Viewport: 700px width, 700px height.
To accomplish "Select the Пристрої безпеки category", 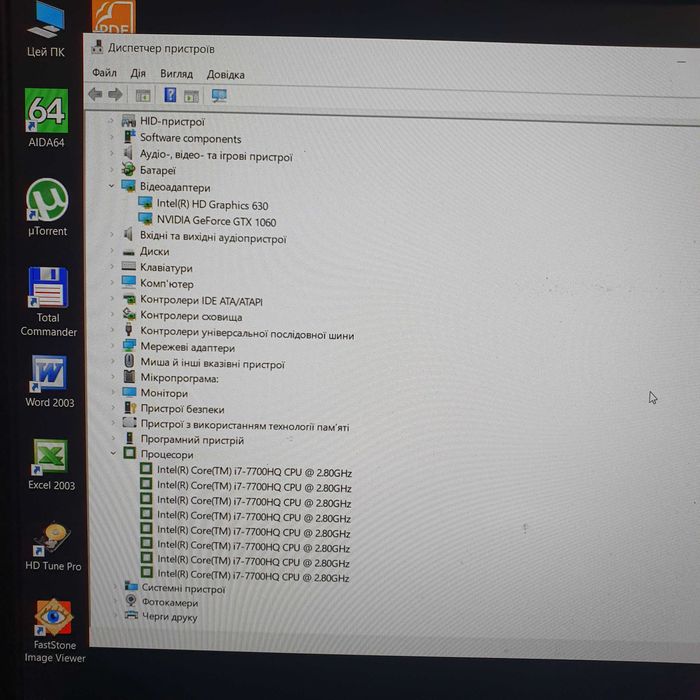I will click(x=182, y=409).
